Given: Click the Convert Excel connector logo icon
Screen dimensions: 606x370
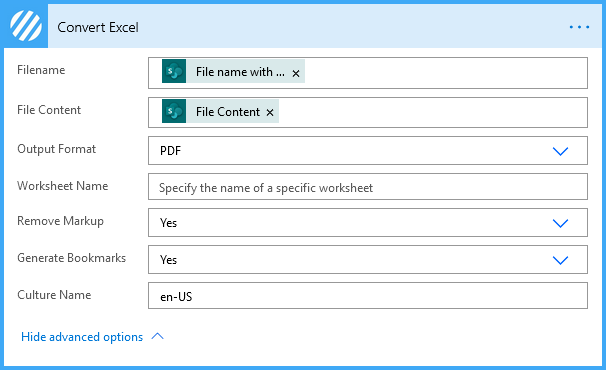Looking at the screenshot, I should pos(26,26).
